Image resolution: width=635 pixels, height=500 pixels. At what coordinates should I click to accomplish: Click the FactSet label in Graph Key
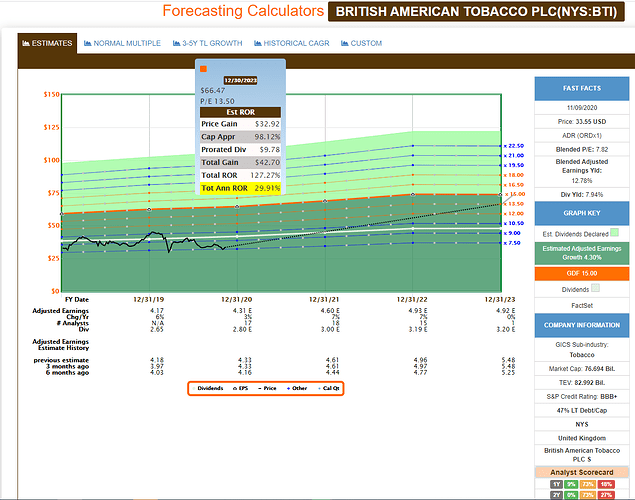582,306
